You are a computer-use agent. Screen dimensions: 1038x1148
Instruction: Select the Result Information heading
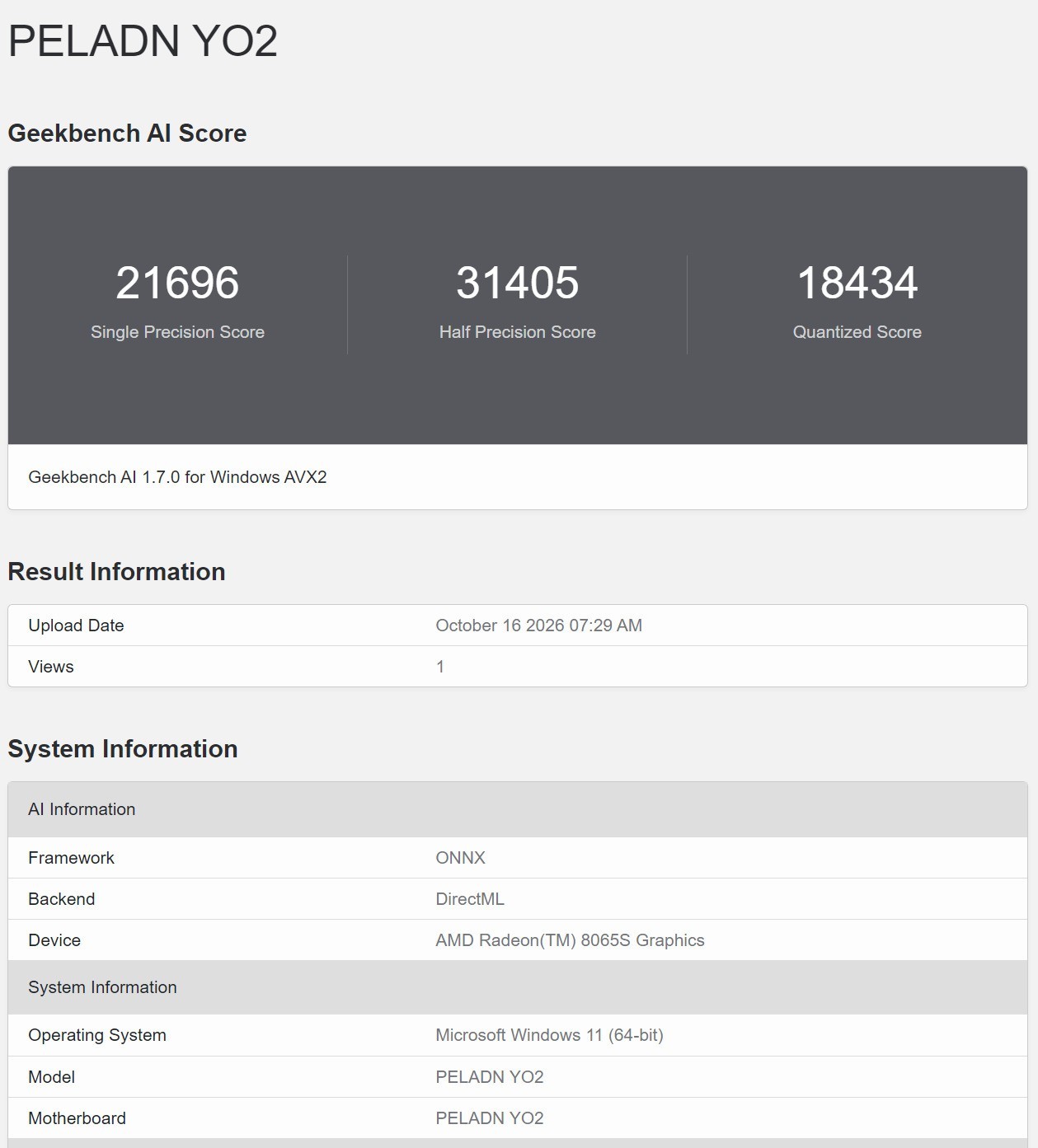pyautogui.click(x=116, y=572)
